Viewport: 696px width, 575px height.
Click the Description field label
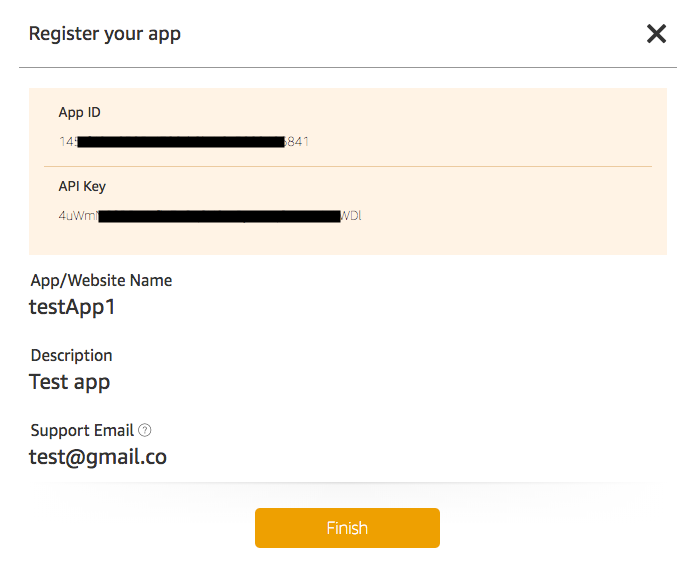[x=71, y=356]
